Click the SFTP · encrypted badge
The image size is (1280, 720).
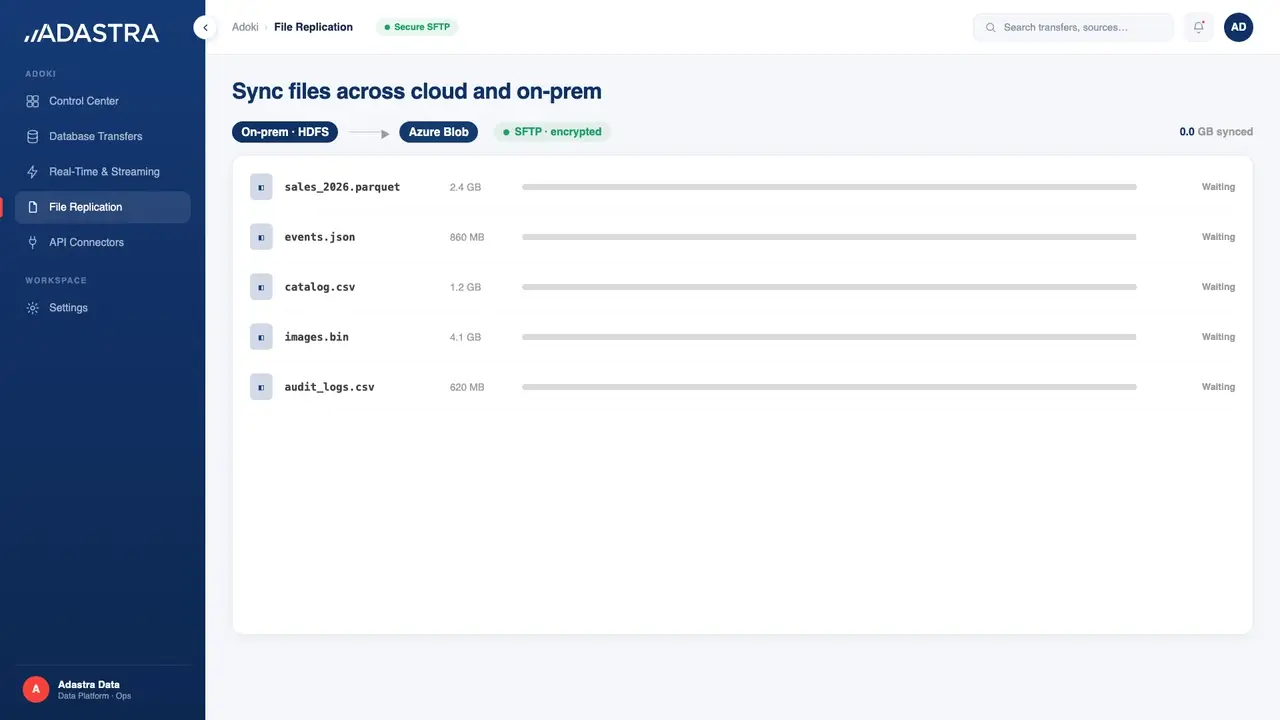(x=552, y=132)
